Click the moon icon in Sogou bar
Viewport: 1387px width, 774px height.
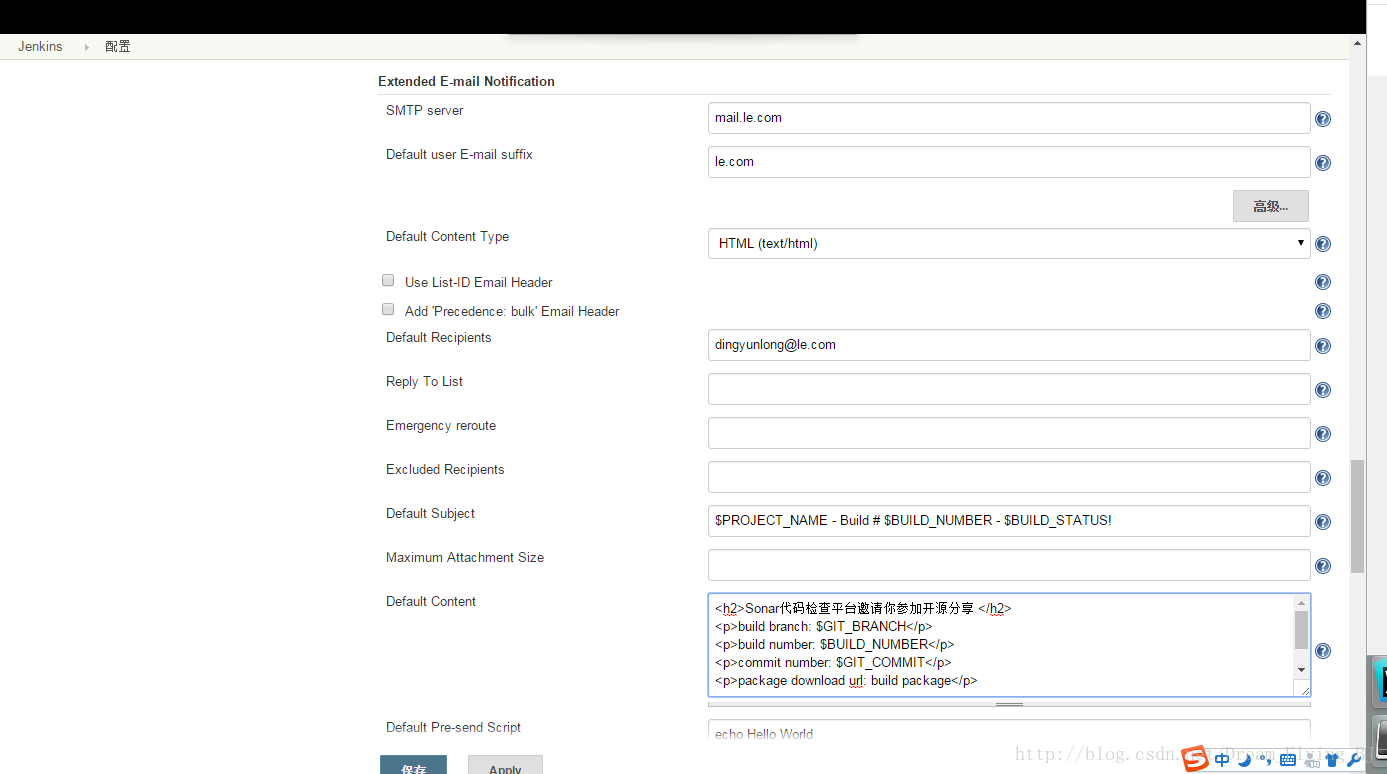tap(1244, 760)
